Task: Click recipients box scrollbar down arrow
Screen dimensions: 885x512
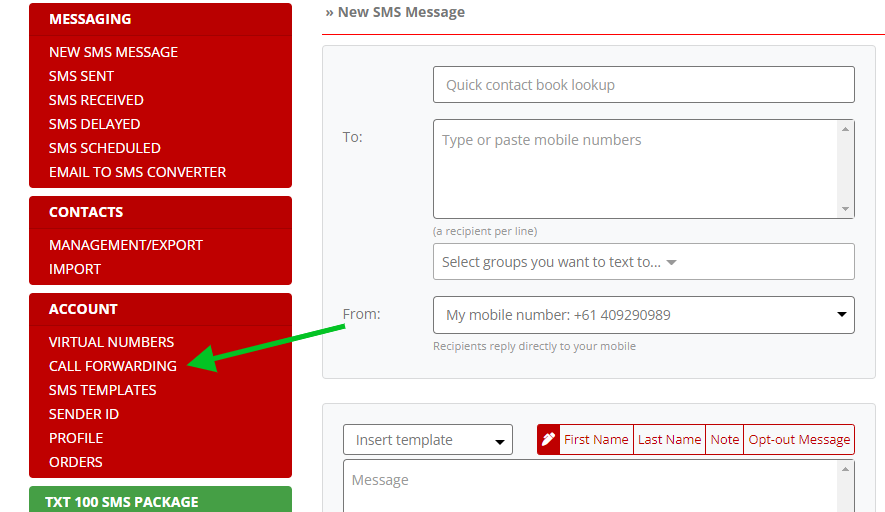Action: [x=845, y=209]
